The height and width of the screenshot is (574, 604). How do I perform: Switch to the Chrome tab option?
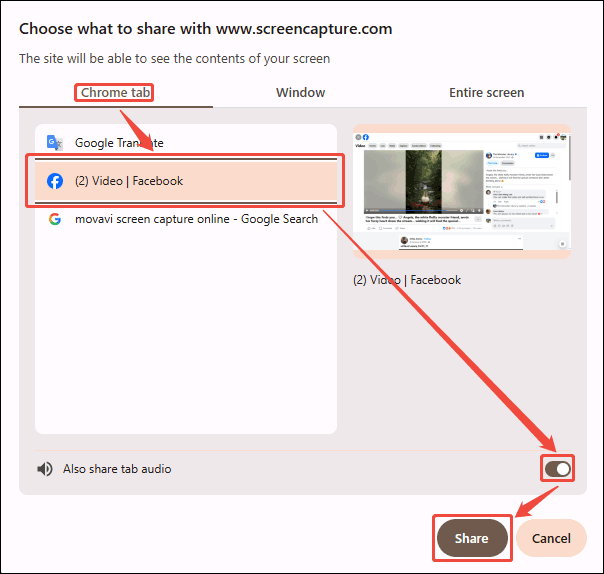(116, 93)
